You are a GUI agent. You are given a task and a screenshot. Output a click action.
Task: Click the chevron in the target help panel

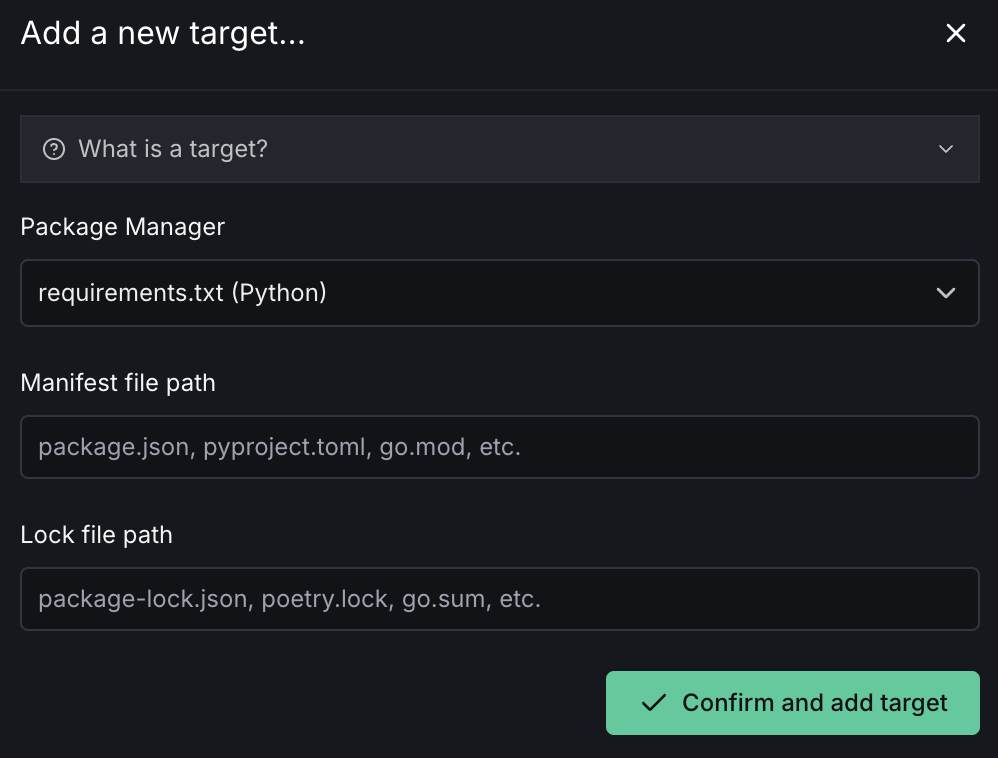coord(946,150)
